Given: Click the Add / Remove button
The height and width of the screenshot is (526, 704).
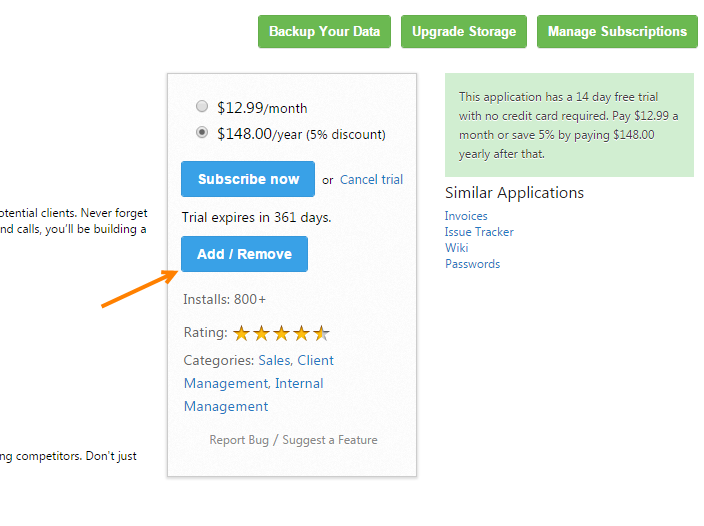Looking at the screenshot, I should [244, 254].
